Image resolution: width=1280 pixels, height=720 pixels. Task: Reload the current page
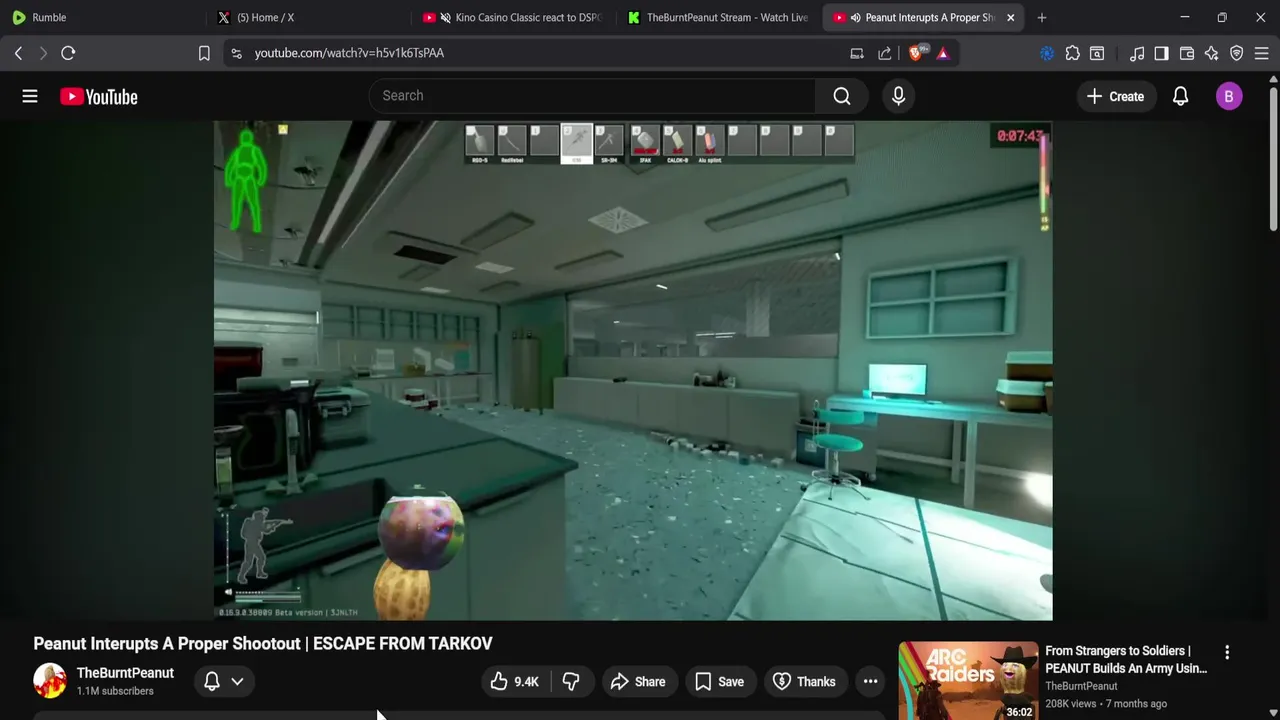pos(68,53)
